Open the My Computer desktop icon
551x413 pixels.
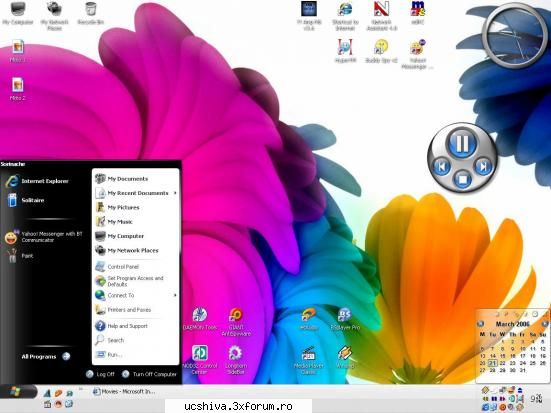coord(18,13)
